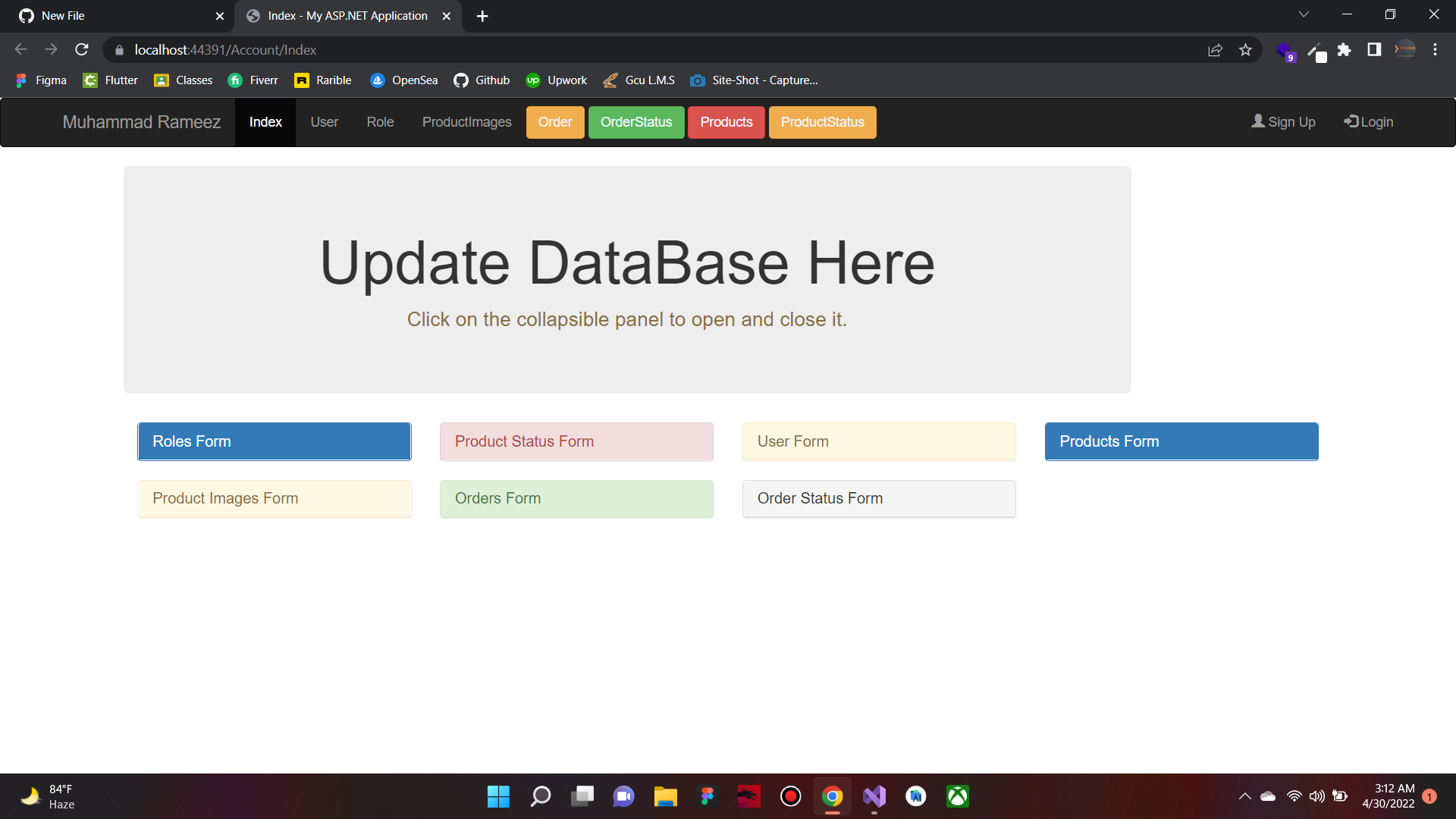Launch Visual Studio Code from the taskbar
The width and height of the screenshot is (1456, 819).
pyautogui.click(x=874, y=796)
